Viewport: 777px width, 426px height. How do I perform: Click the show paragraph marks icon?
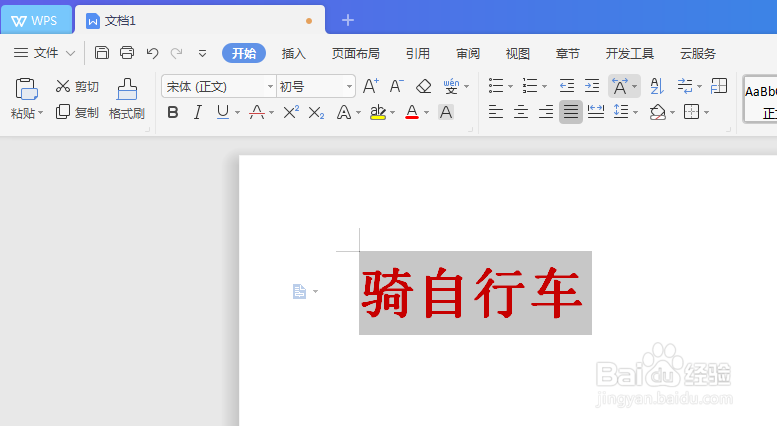[685, 86]
